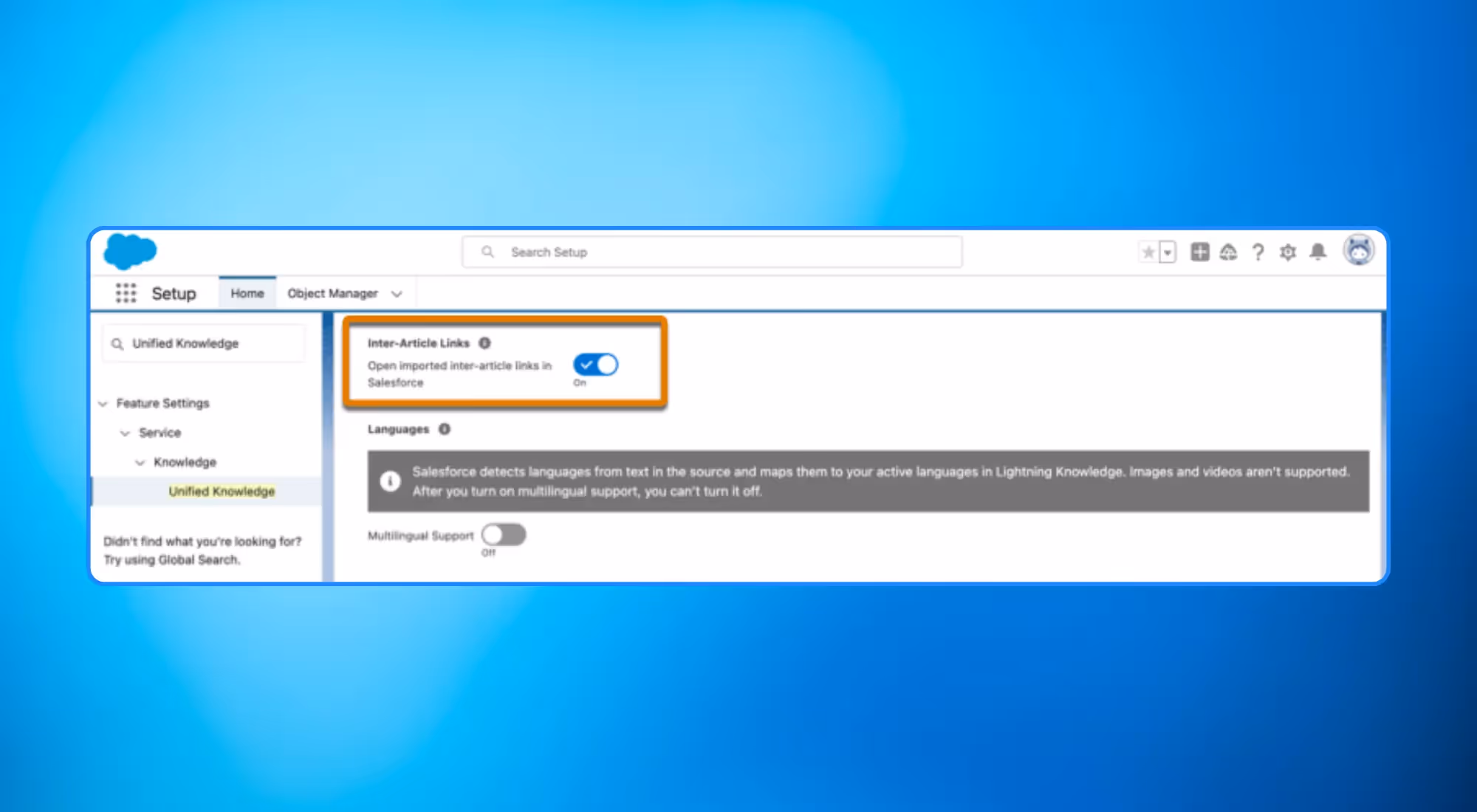Open the Object Manager tab chevron
The height and width of the screenshot is (812, 1477).
point(397,294)
